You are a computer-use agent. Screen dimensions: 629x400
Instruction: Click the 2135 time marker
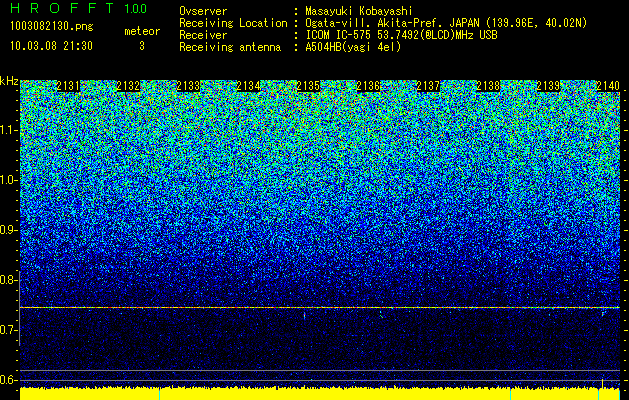308,86
